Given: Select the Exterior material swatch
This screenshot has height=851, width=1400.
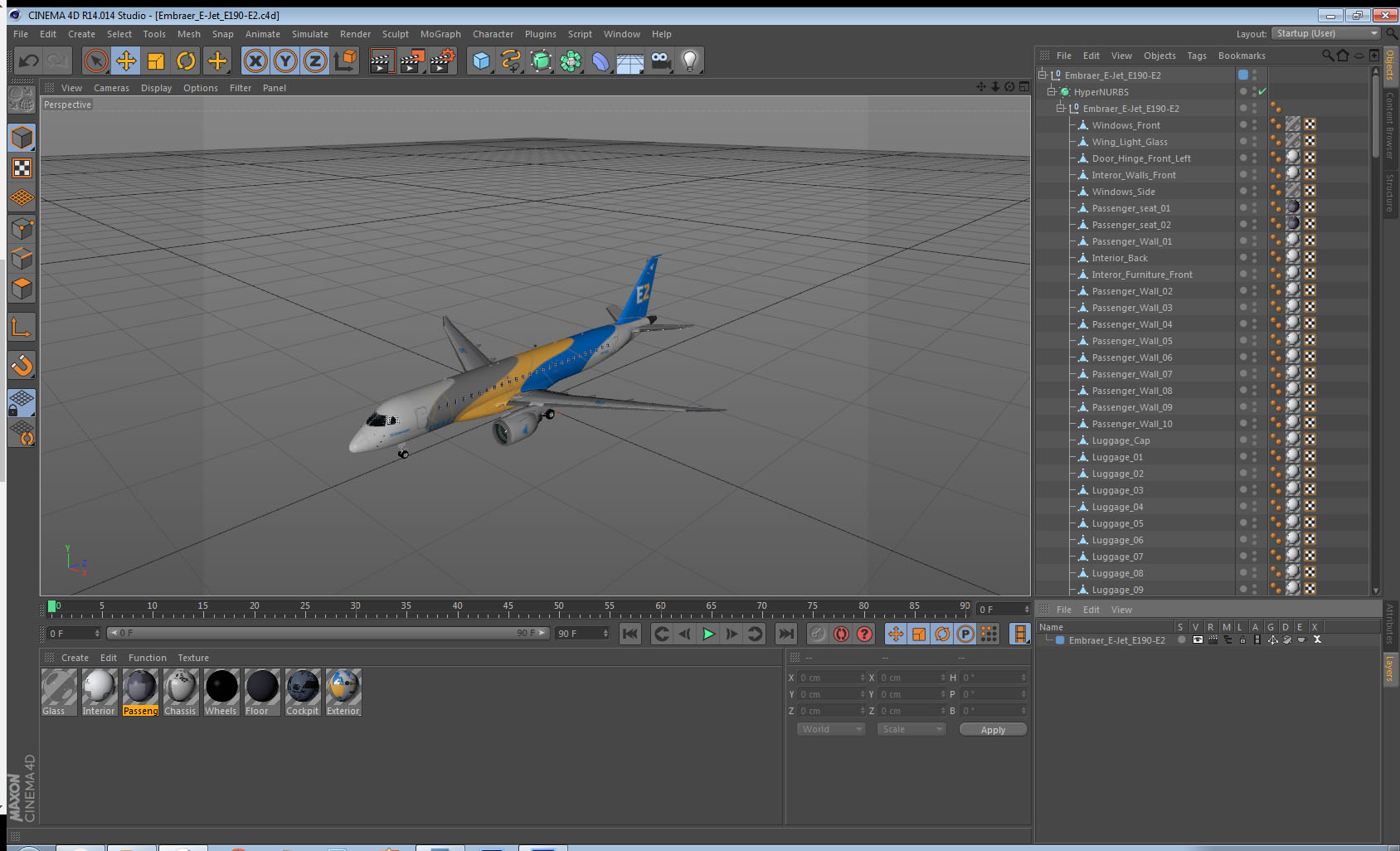Looking at the screenshot, I should 343,693.
